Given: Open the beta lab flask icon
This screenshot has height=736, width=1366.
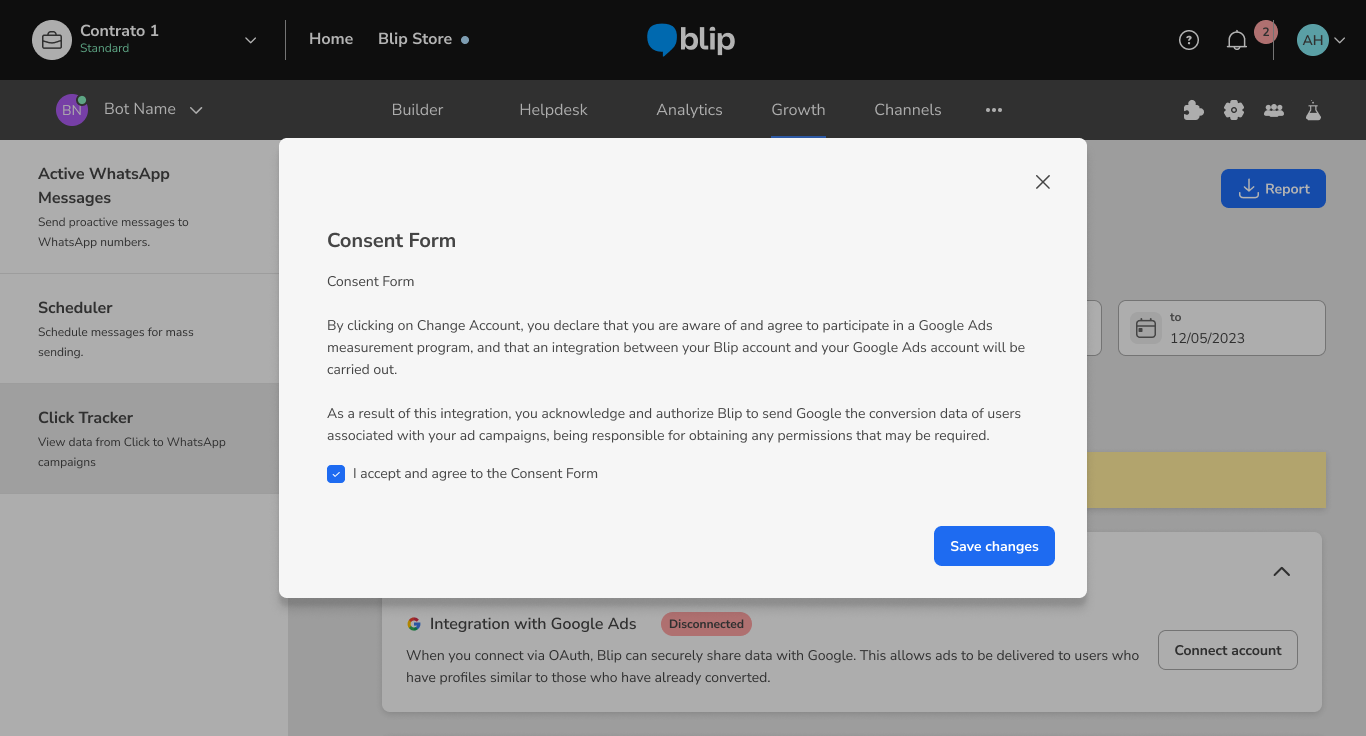Looking at the screenshot, I should click(1313, 110).
